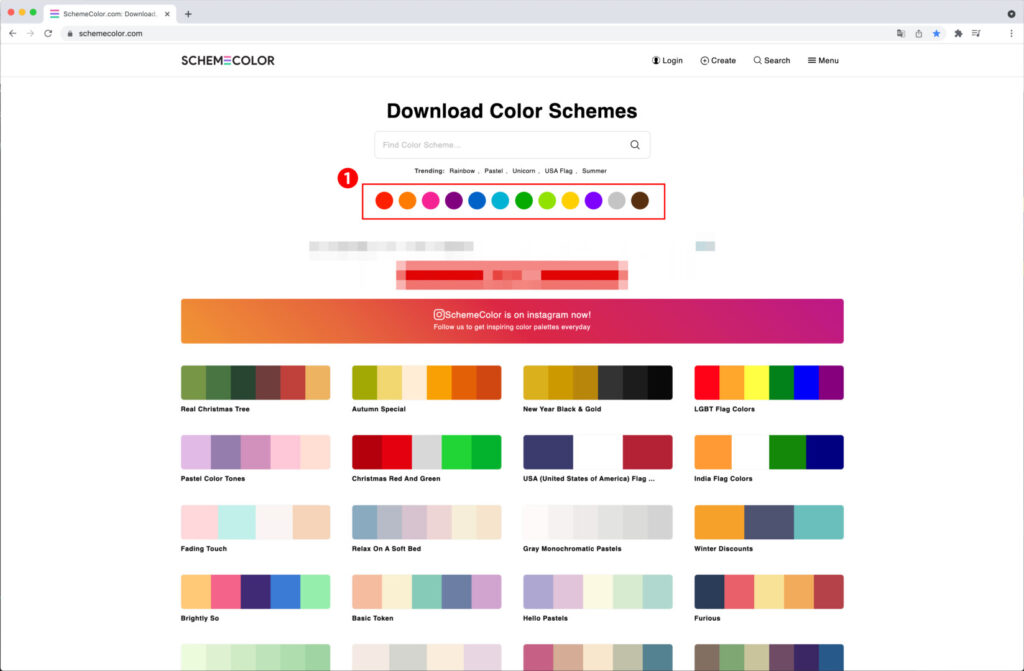
Task: Open the Basic Token palette thumbnail
Action: [x=426, y=591]
